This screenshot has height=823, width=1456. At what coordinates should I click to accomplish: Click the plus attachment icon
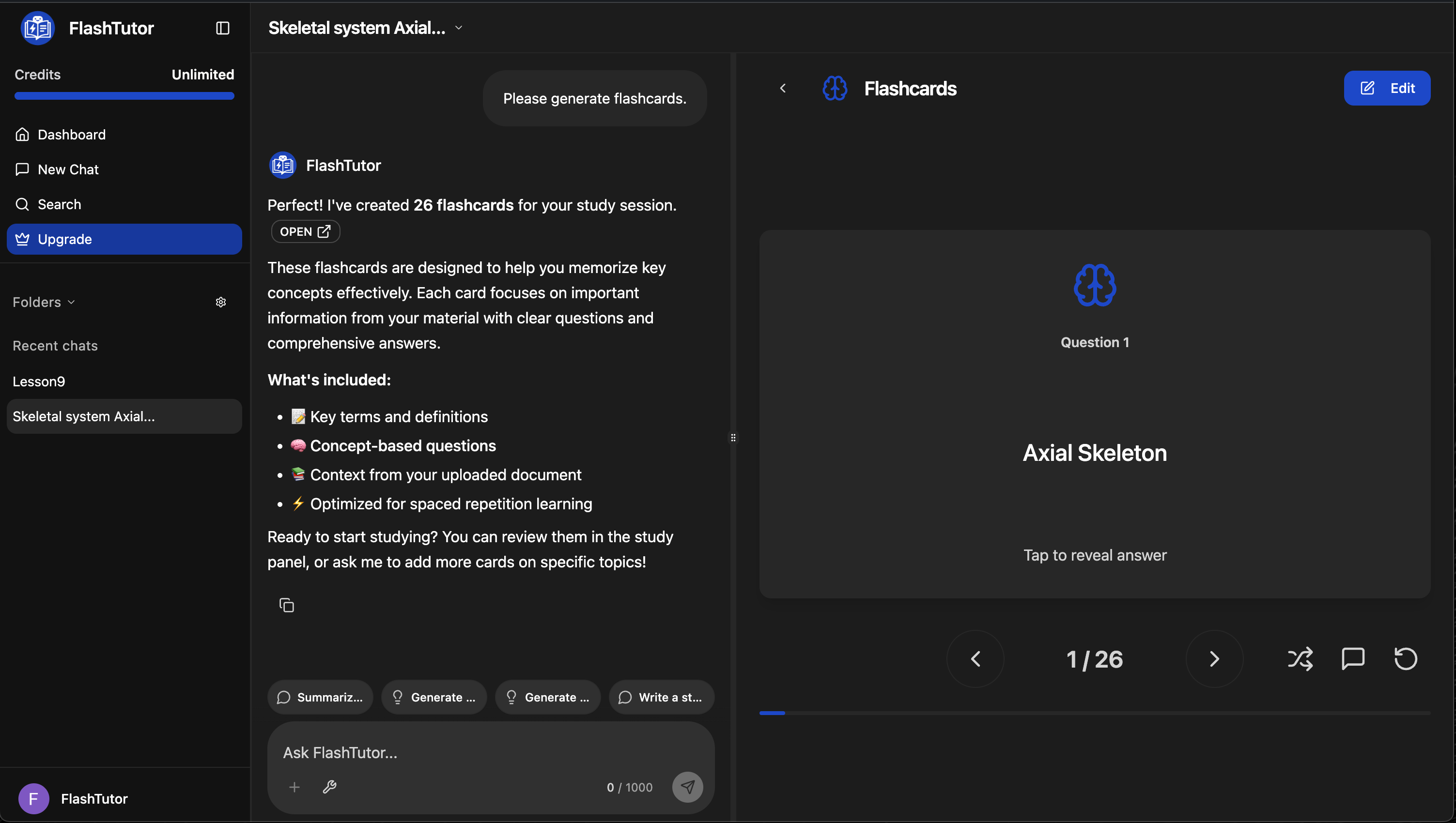point(294,787)
